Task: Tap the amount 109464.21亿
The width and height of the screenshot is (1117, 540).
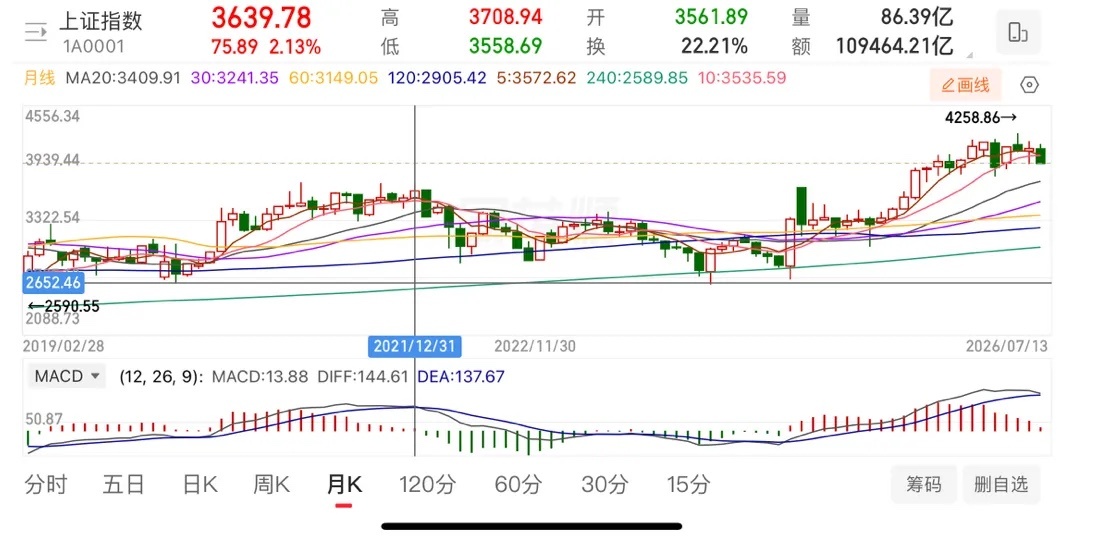Action: click(895, 47)
